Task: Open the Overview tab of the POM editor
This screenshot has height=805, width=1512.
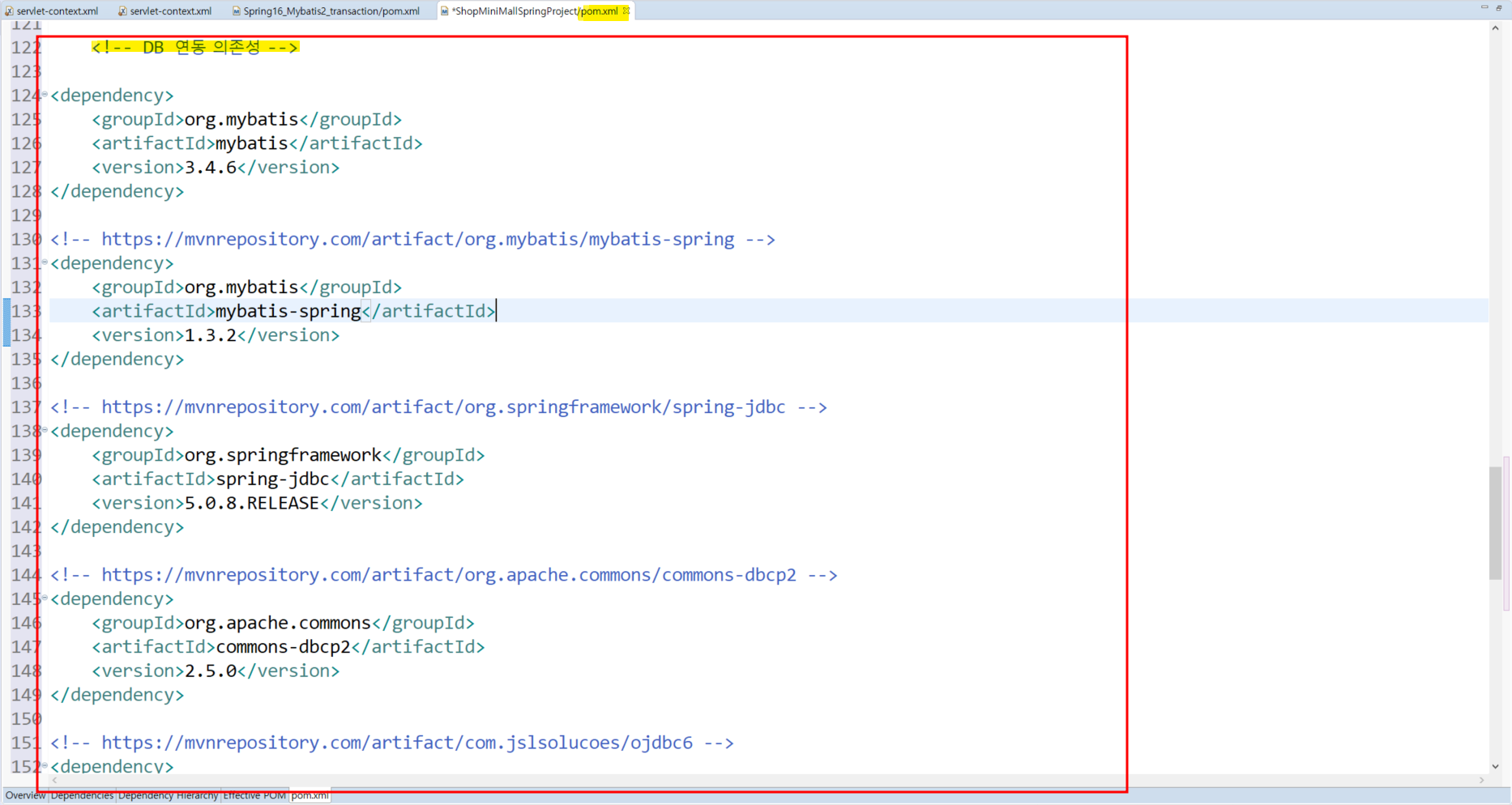Action: pos(25,795)
